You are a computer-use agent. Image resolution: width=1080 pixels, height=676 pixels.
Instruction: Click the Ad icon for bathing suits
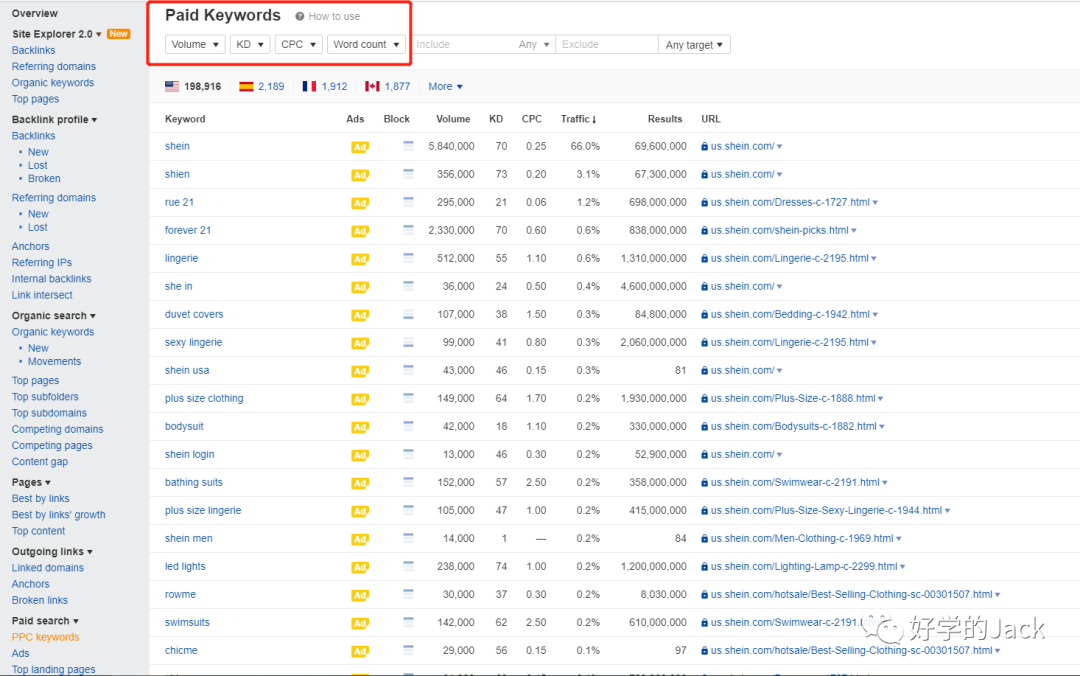(x=360, y=483)
